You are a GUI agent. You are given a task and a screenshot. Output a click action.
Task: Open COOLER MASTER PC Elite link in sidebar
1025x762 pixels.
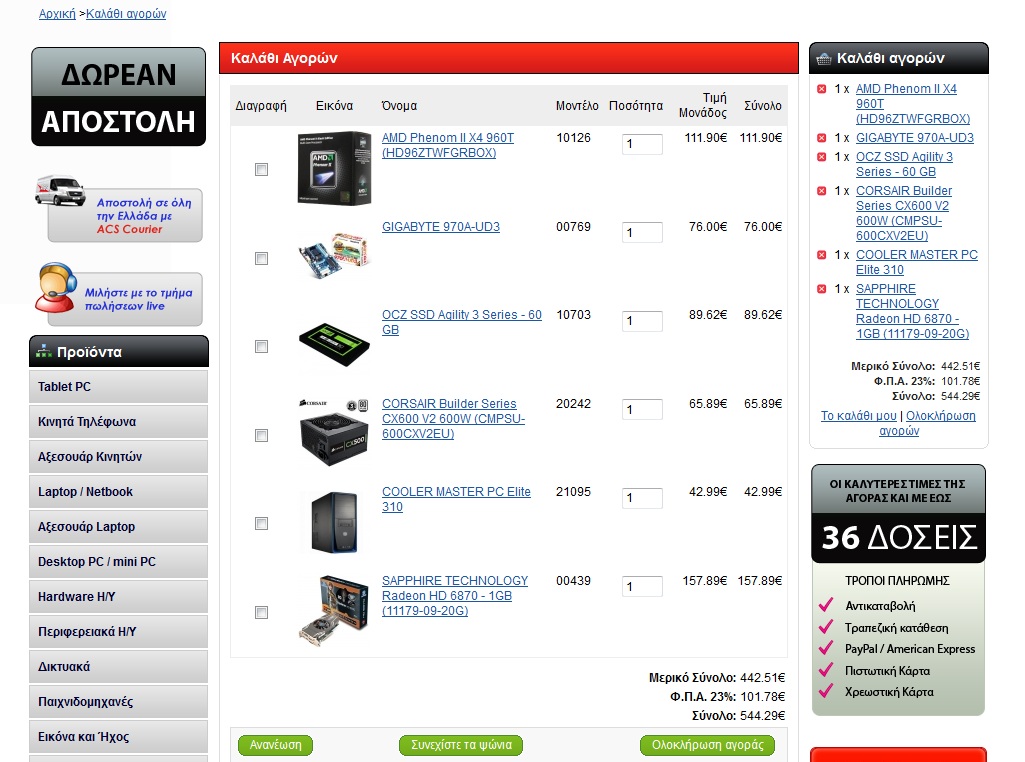click(x=916, y=262)
